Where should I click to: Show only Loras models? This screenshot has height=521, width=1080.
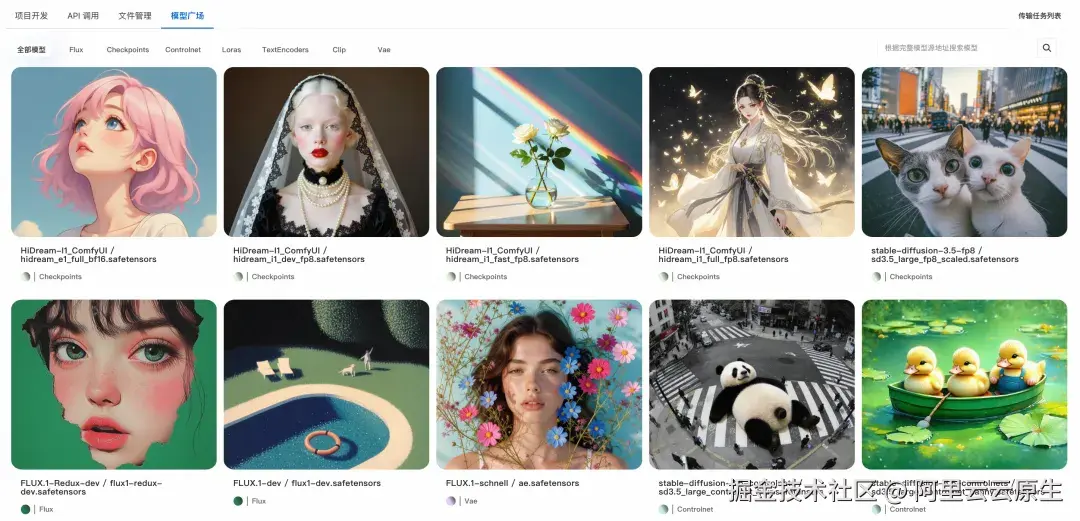pos(231,50)
